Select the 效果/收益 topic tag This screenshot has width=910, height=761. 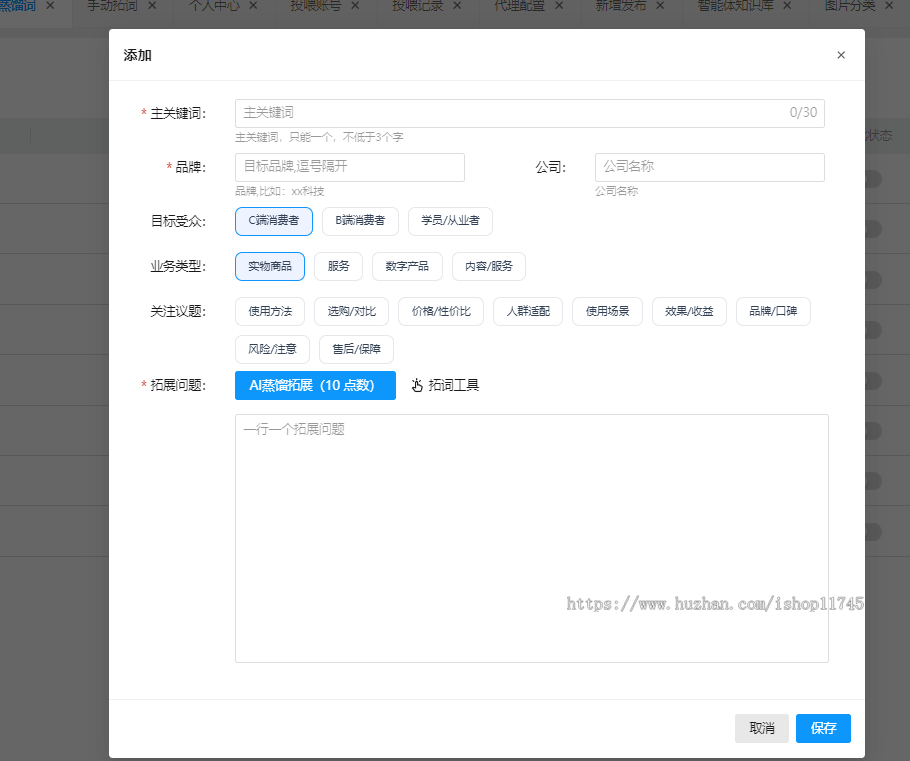[689, 312]
